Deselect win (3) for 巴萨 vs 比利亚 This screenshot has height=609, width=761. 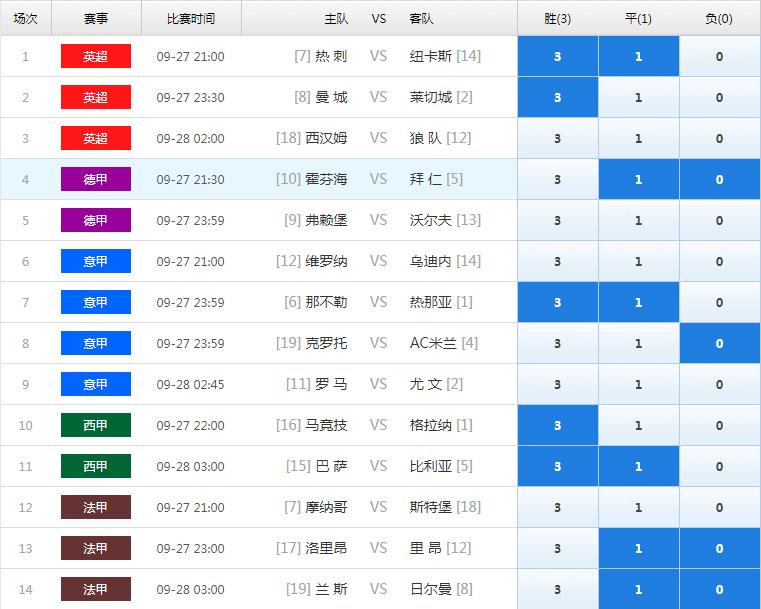[558, 466]
